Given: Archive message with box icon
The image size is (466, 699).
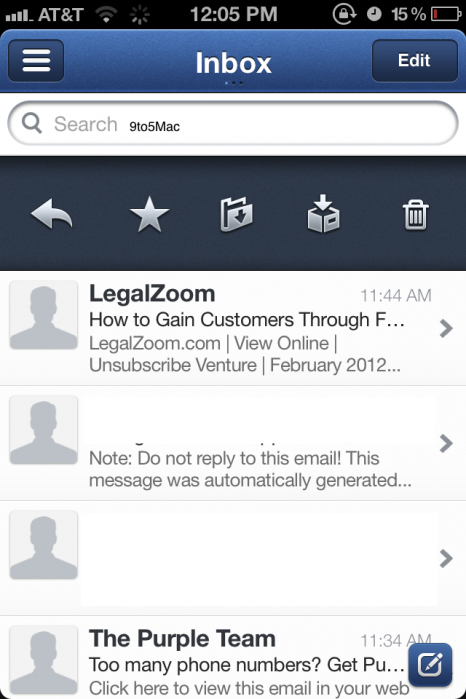Looking at the screenshot, I should click(323, 214).
